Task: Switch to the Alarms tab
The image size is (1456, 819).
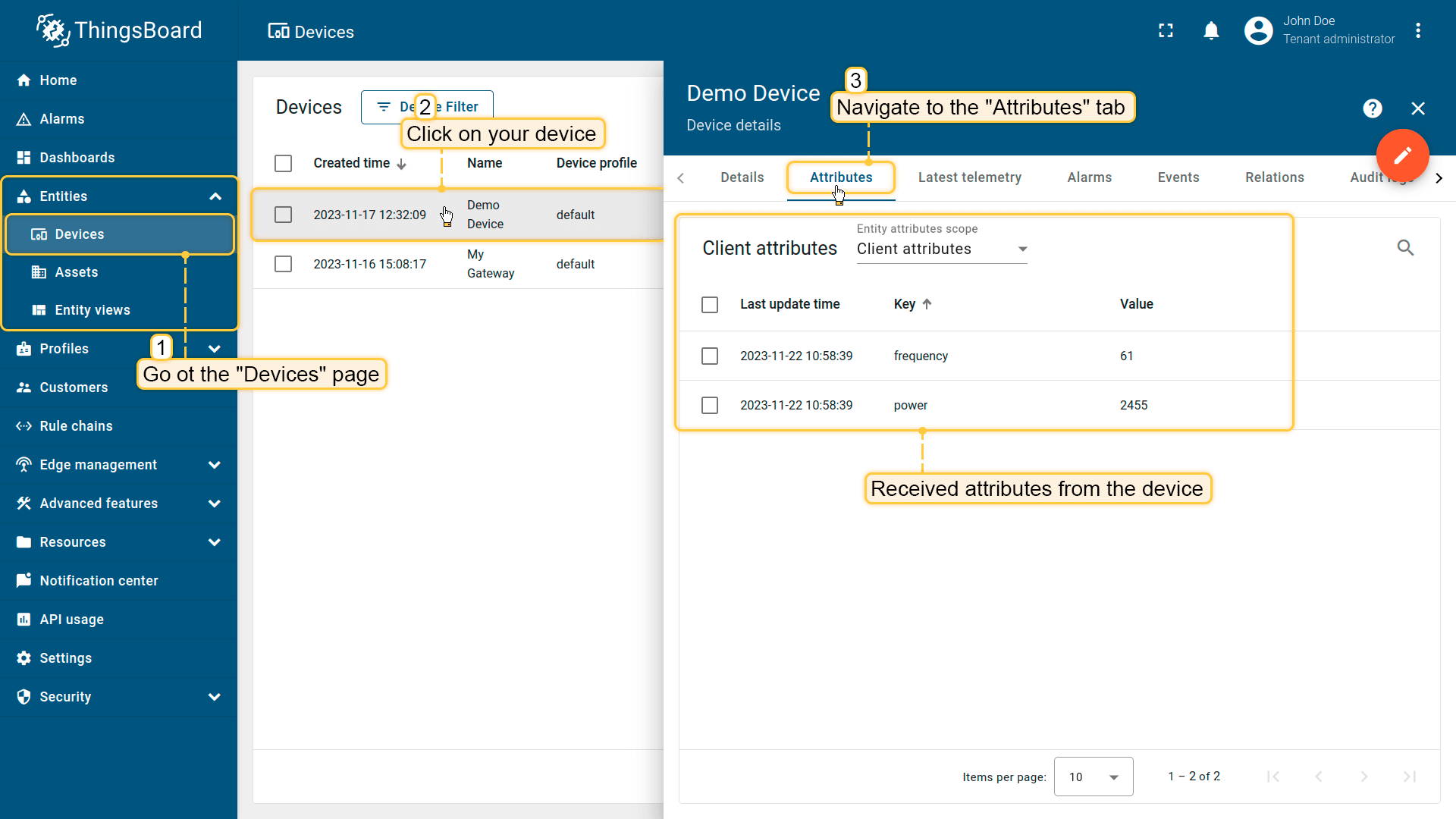Action: coord(1089,177)
